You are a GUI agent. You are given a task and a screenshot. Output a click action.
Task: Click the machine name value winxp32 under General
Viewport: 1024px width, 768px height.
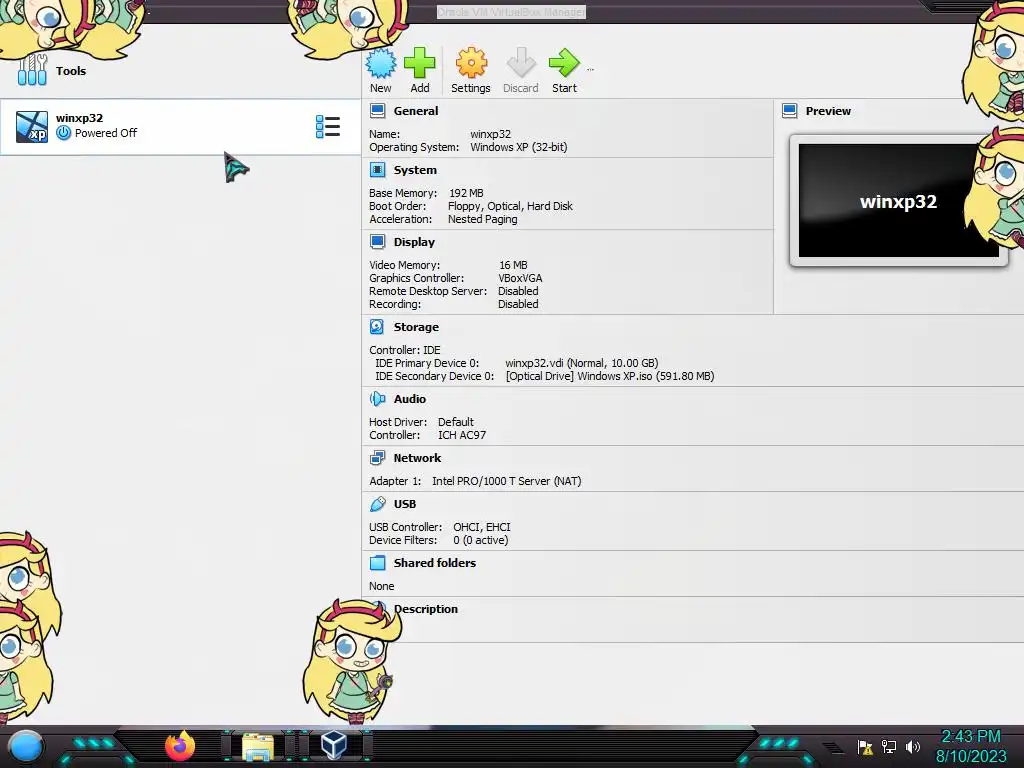click(490, 134)
